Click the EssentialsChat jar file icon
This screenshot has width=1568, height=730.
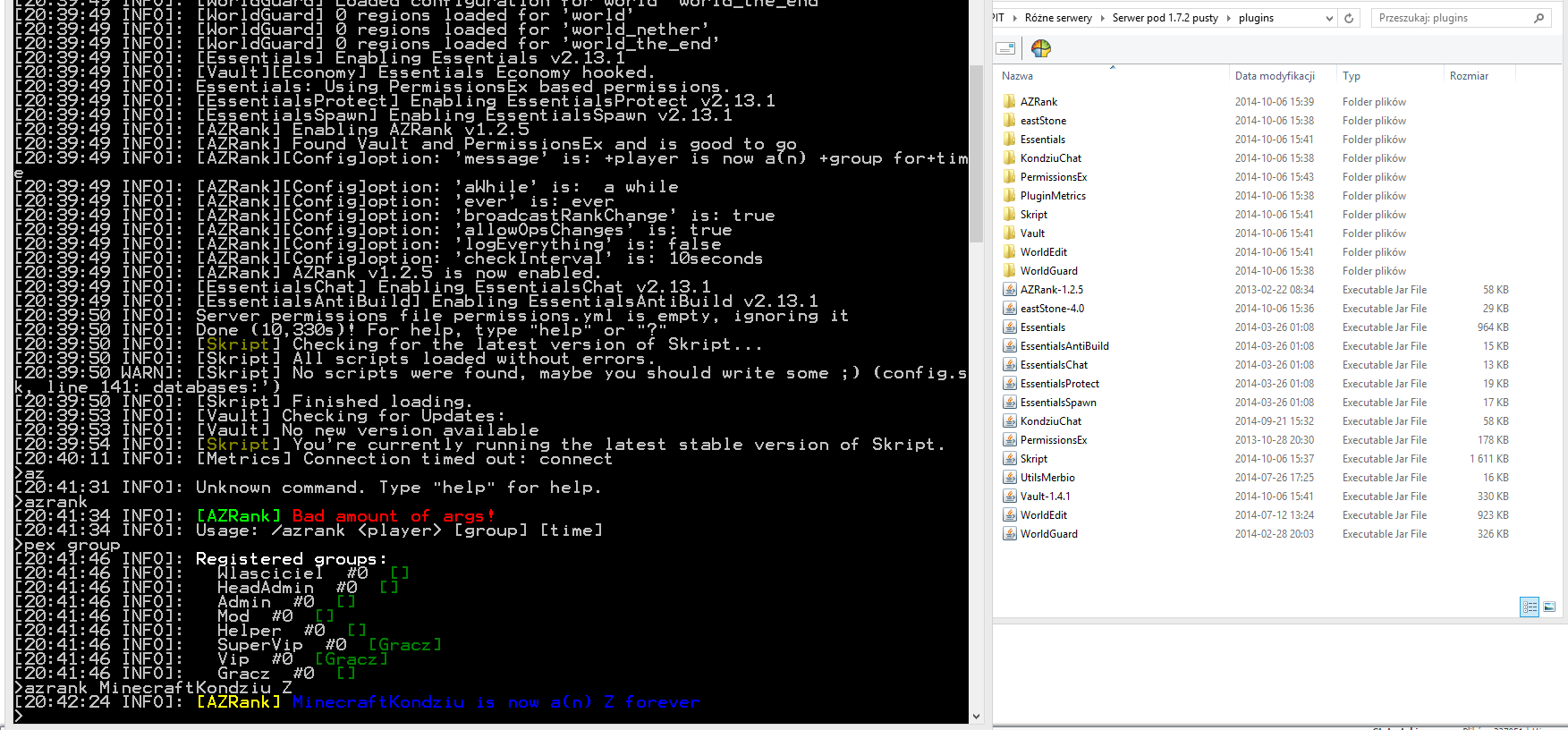[x=1010, y=365]
